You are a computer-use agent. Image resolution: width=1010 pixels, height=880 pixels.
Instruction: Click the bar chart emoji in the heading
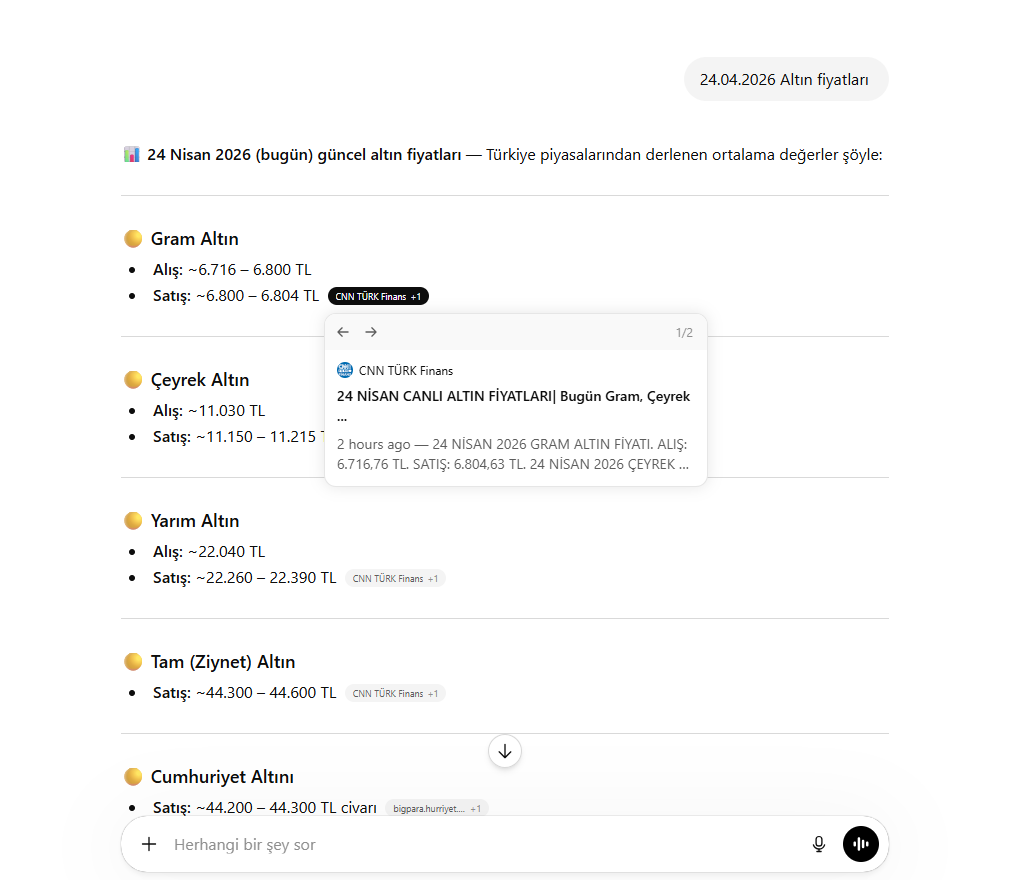click(x=131, y=155)
